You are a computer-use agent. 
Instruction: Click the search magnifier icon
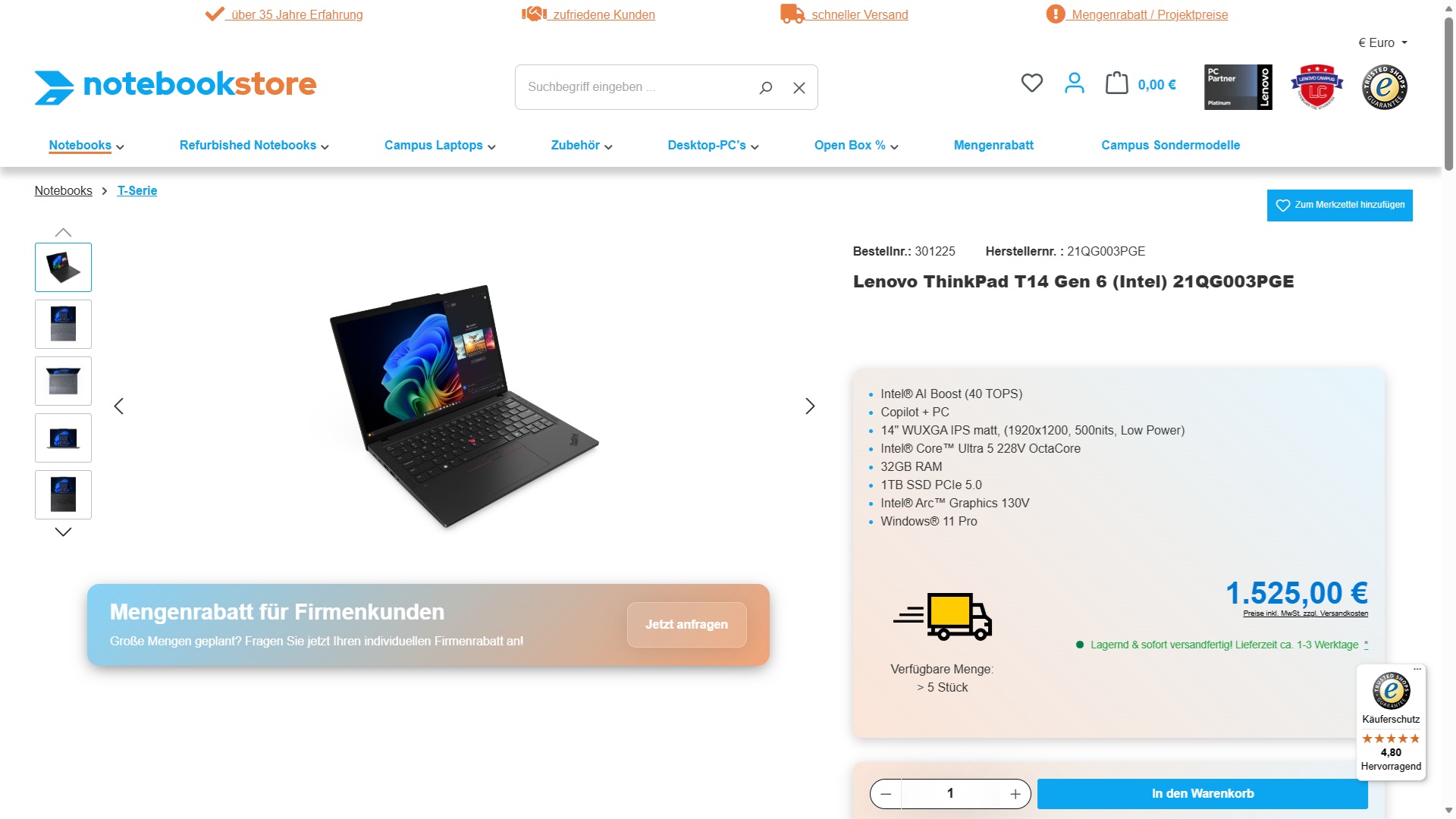pos(766,87)
